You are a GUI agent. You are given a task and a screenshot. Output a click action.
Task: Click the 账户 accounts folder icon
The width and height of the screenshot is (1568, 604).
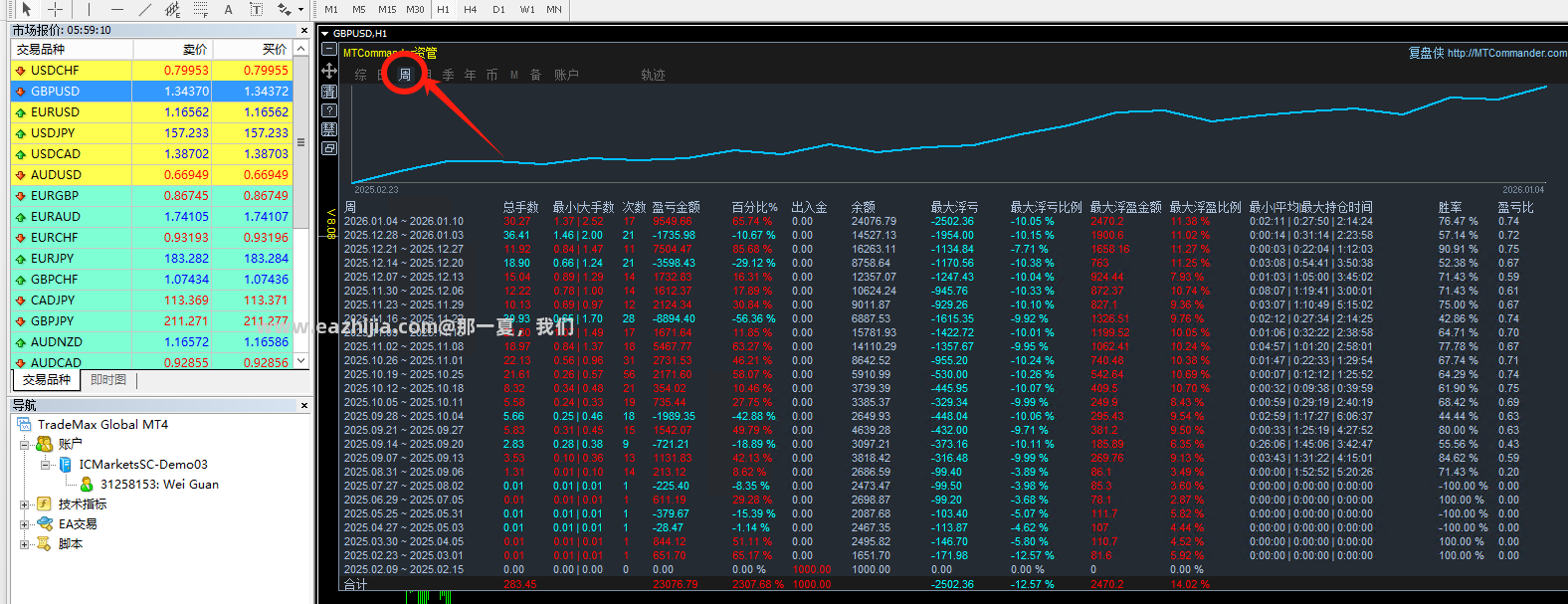click(45, 444)
